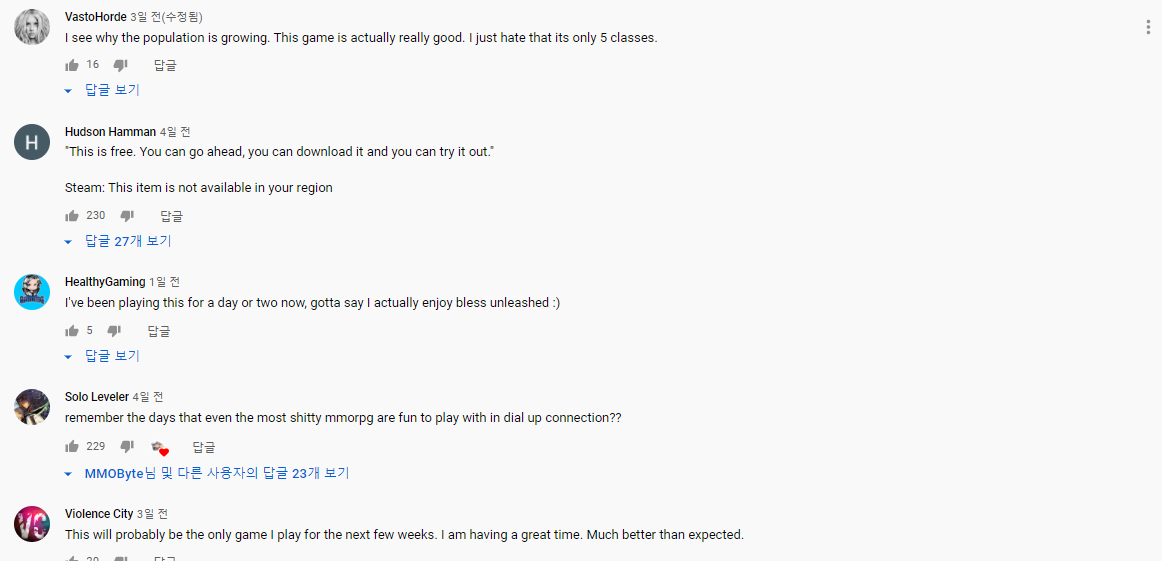Dislike HealthyGaming's comment

pos(113,331)
